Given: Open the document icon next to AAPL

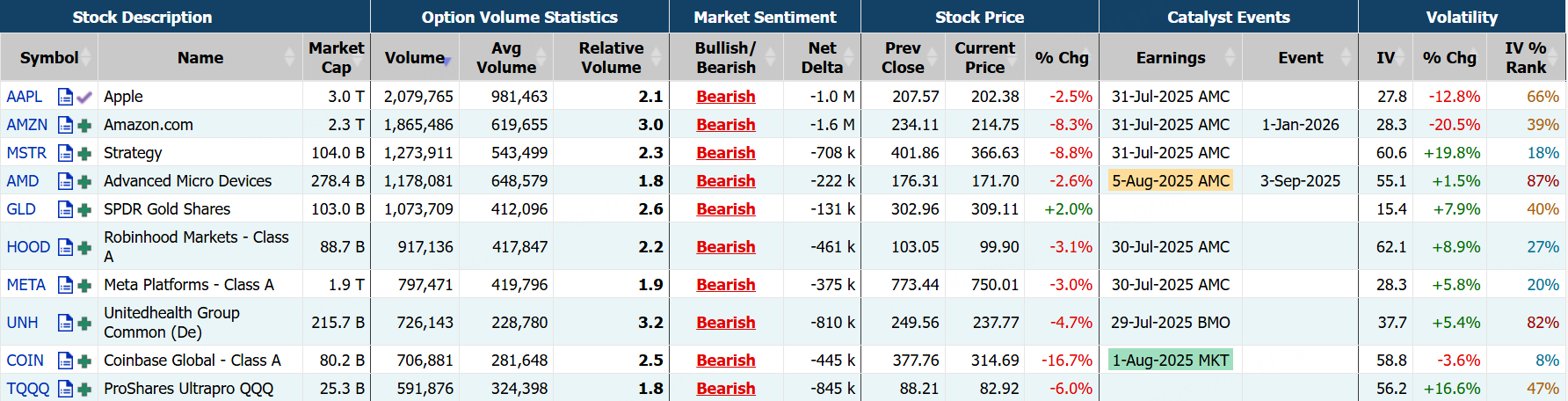Looking at the screenshot, I should click(x=65, y=97).
